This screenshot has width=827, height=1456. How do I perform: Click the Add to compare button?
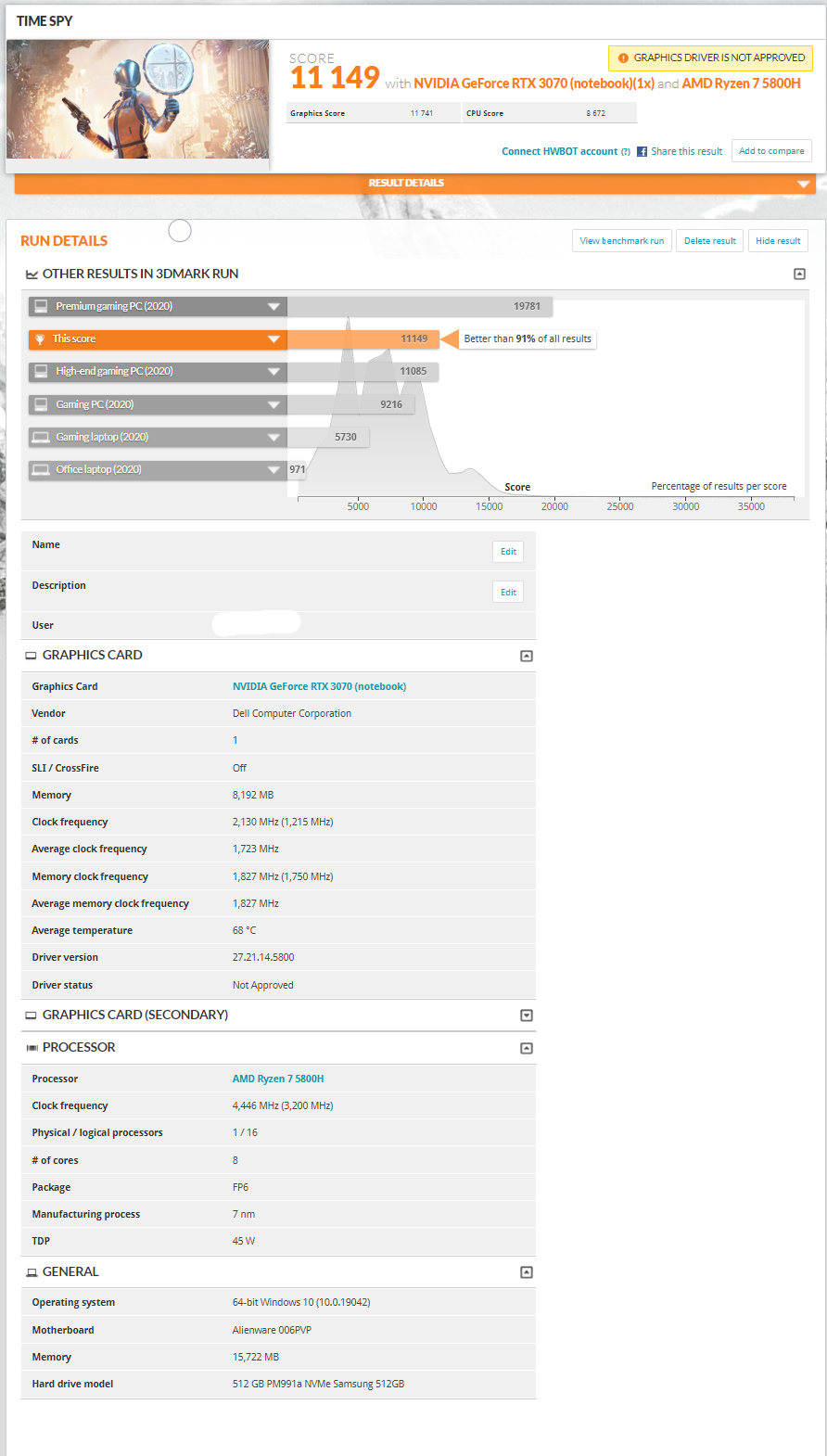click(771, 151)
